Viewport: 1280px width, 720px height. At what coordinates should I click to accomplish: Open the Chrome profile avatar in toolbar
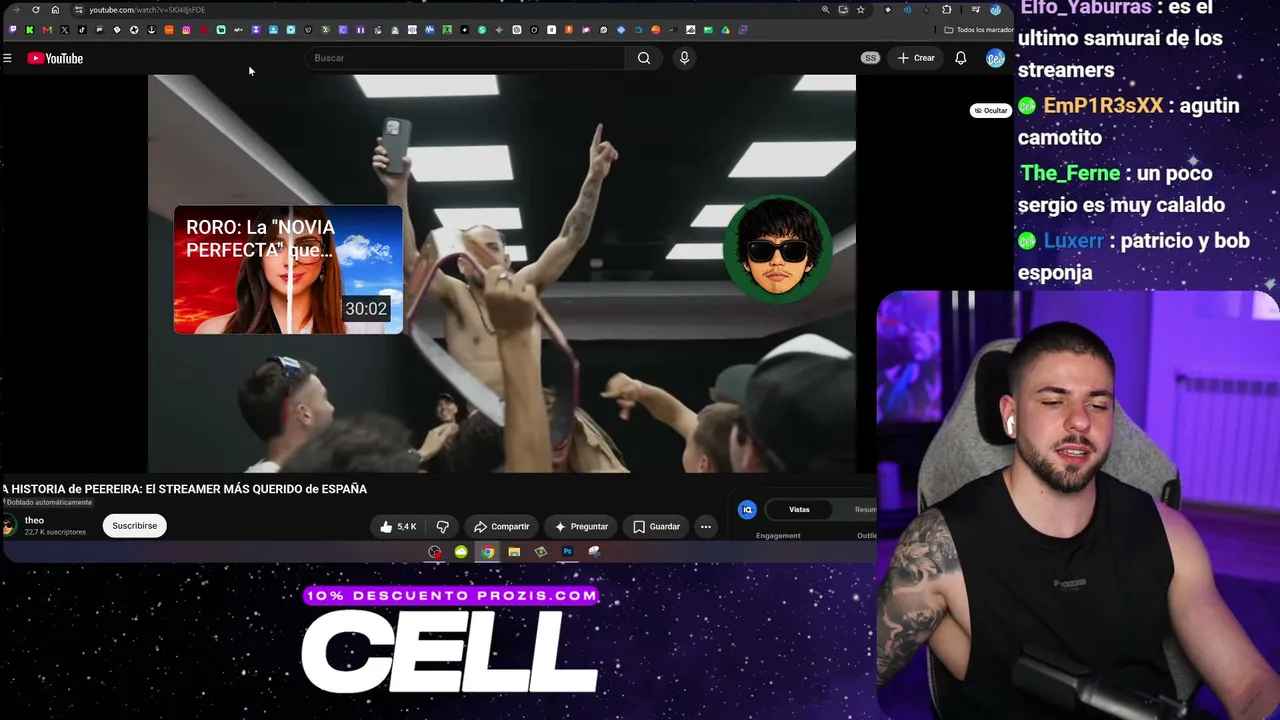click(x=995, y=10)
